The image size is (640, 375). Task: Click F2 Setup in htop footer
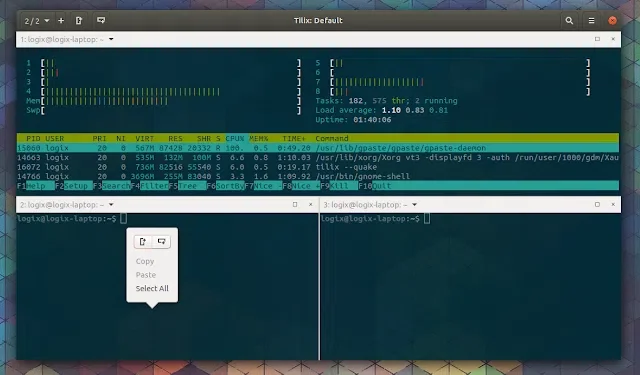click(73, 186)
